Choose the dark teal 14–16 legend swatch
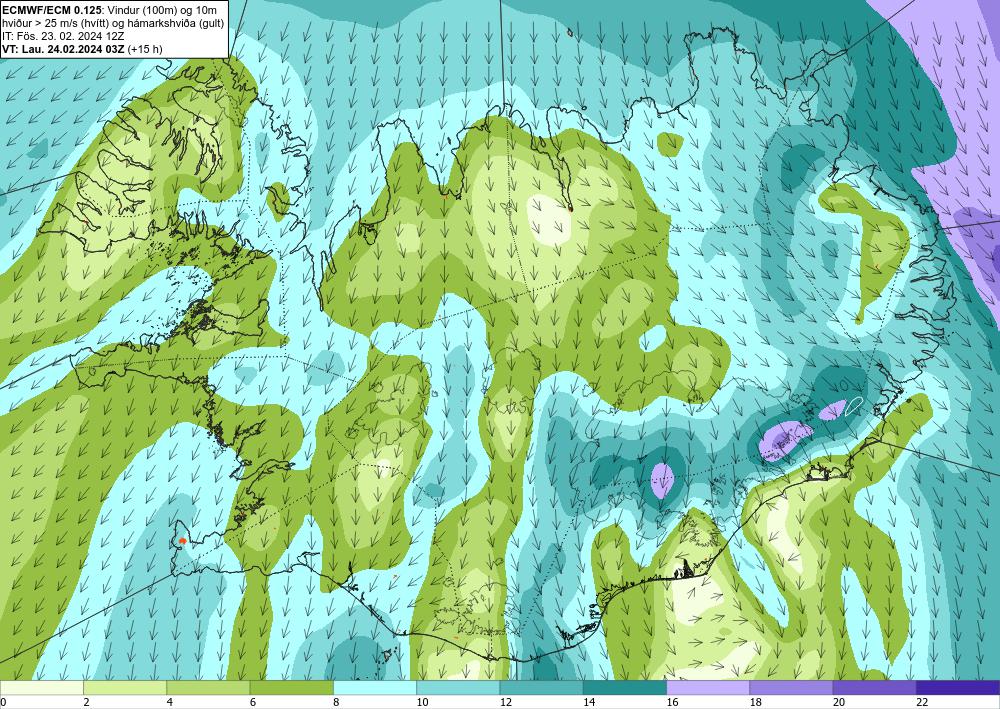The image size is (1000, 709). pyautogui.click(x=625, y=687)
